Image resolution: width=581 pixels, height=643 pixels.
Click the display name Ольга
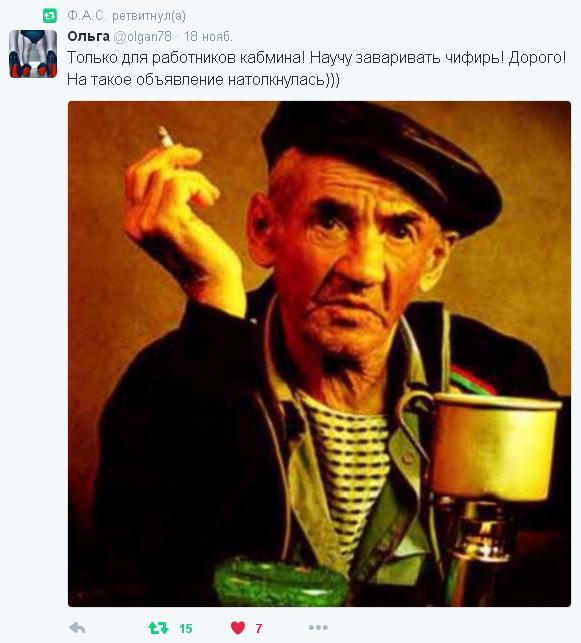88,36
